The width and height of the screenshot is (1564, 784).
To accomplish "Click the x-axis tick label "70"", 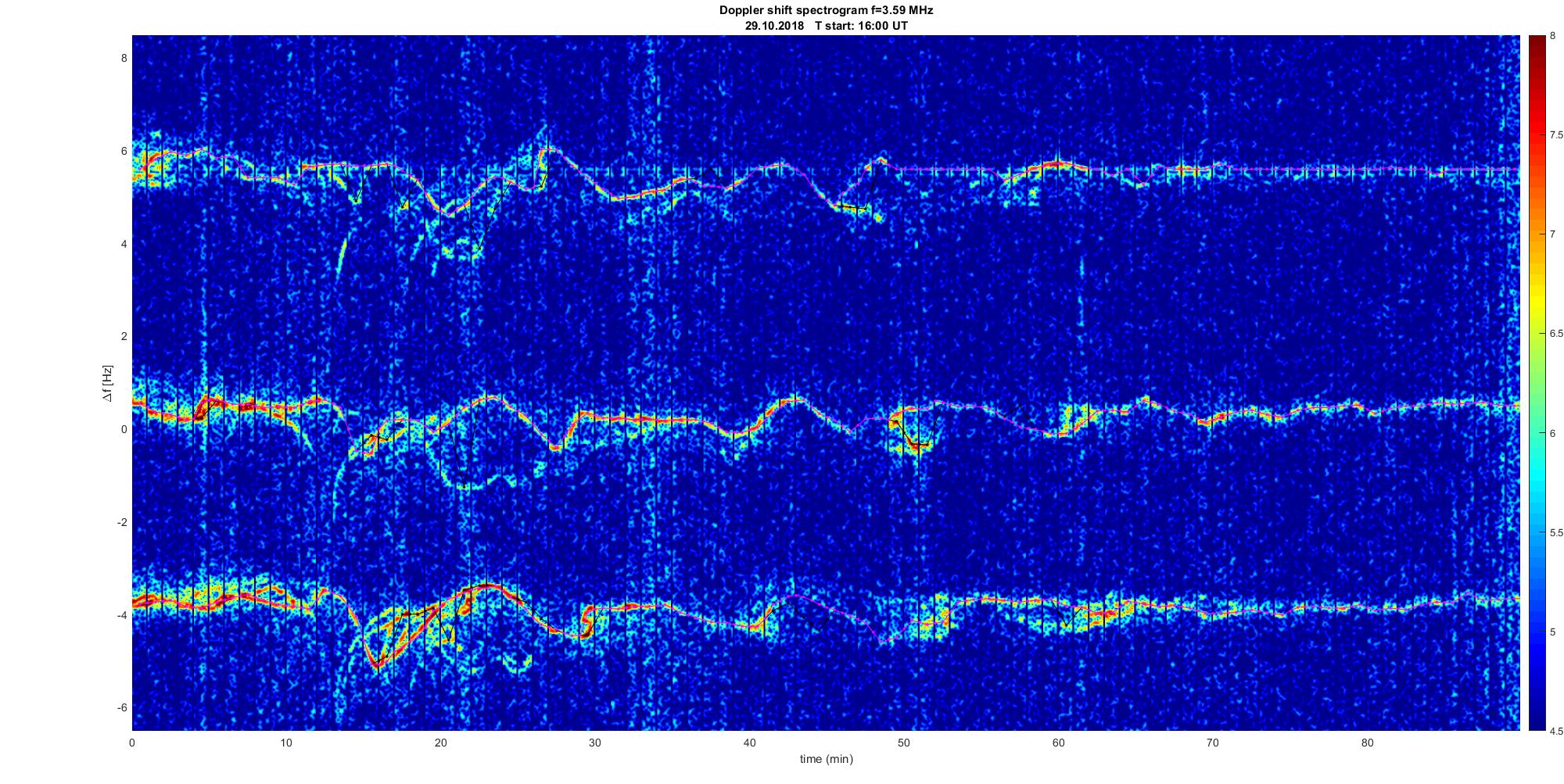I will tap(1213, 743).
